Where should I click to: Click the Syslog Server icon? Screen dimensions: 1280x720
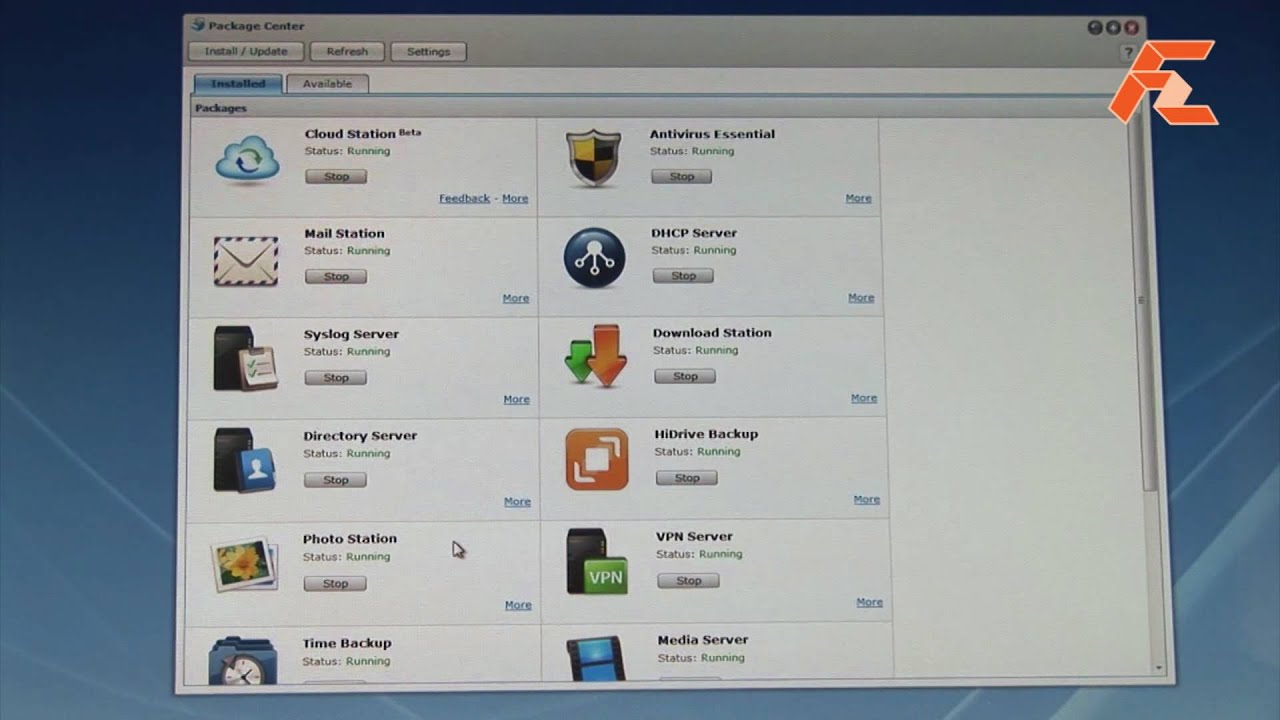[x=245, y=358]
